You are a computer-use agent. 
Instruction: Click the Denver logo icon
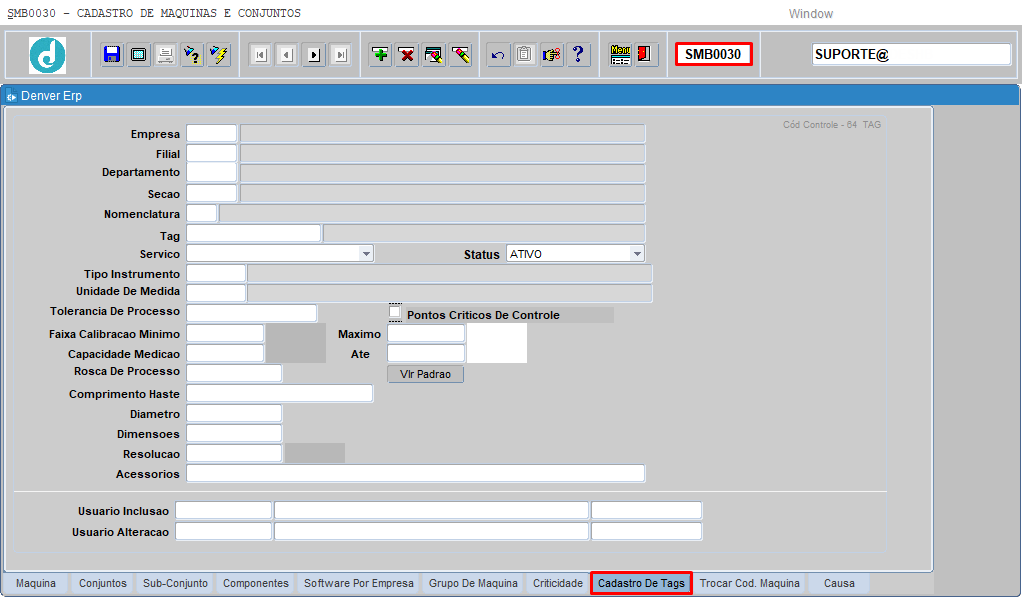(x=47, y=55)
